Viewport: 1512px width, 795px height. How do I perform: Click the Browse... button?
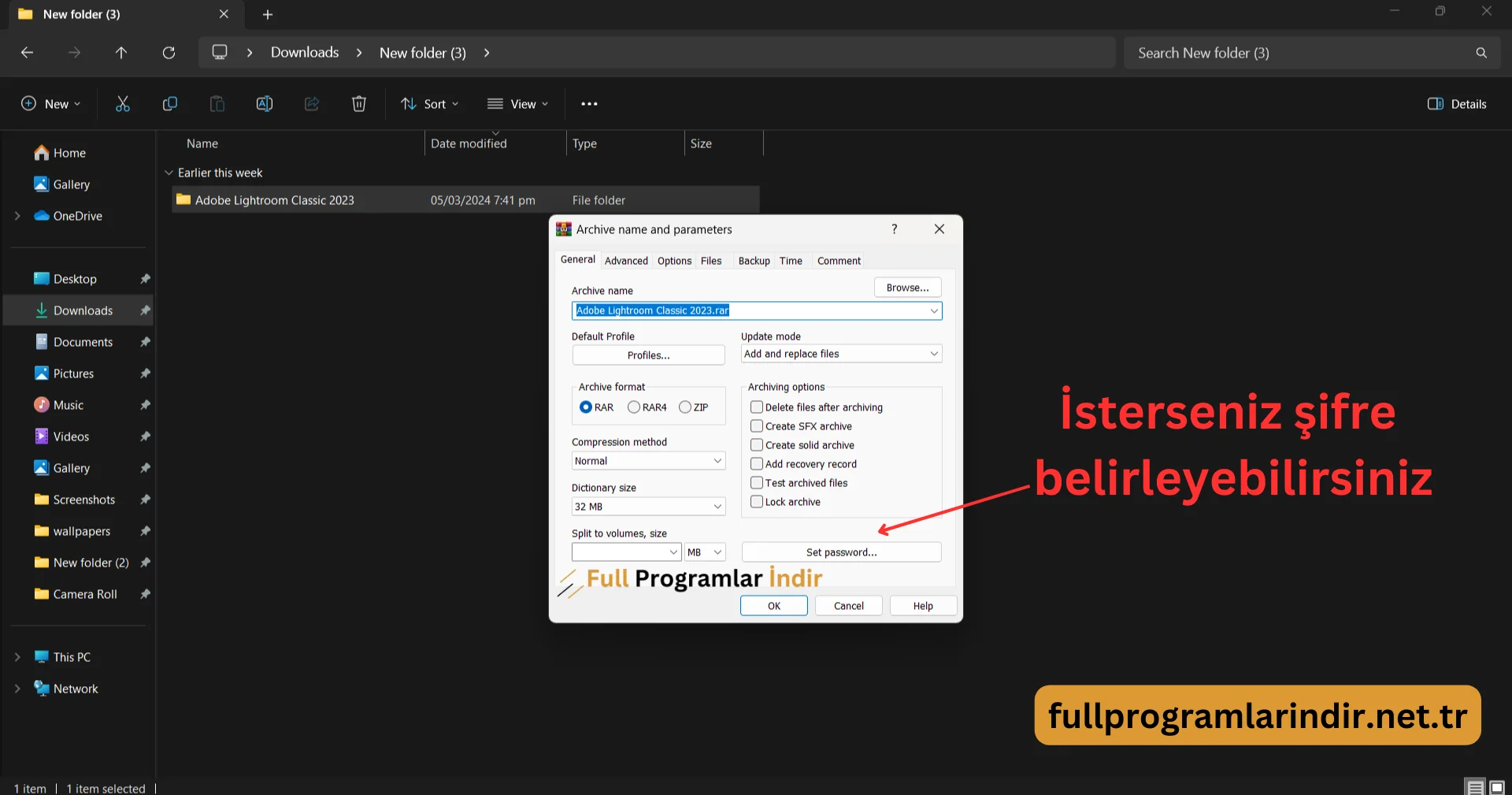(x=907, y=288)
